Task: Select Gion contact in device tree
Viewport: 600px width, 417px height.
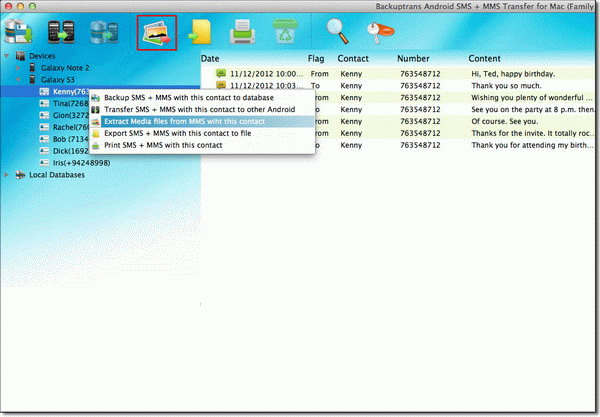Action: (x=71, y=115)
